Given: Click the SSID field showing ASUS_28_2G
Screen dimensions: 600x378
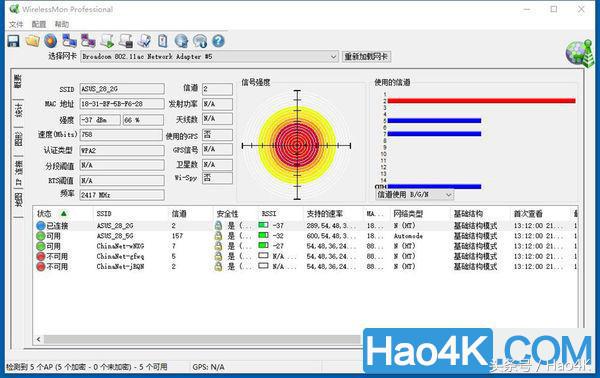Looking at the screenshot, I should [x=122, y=89].
